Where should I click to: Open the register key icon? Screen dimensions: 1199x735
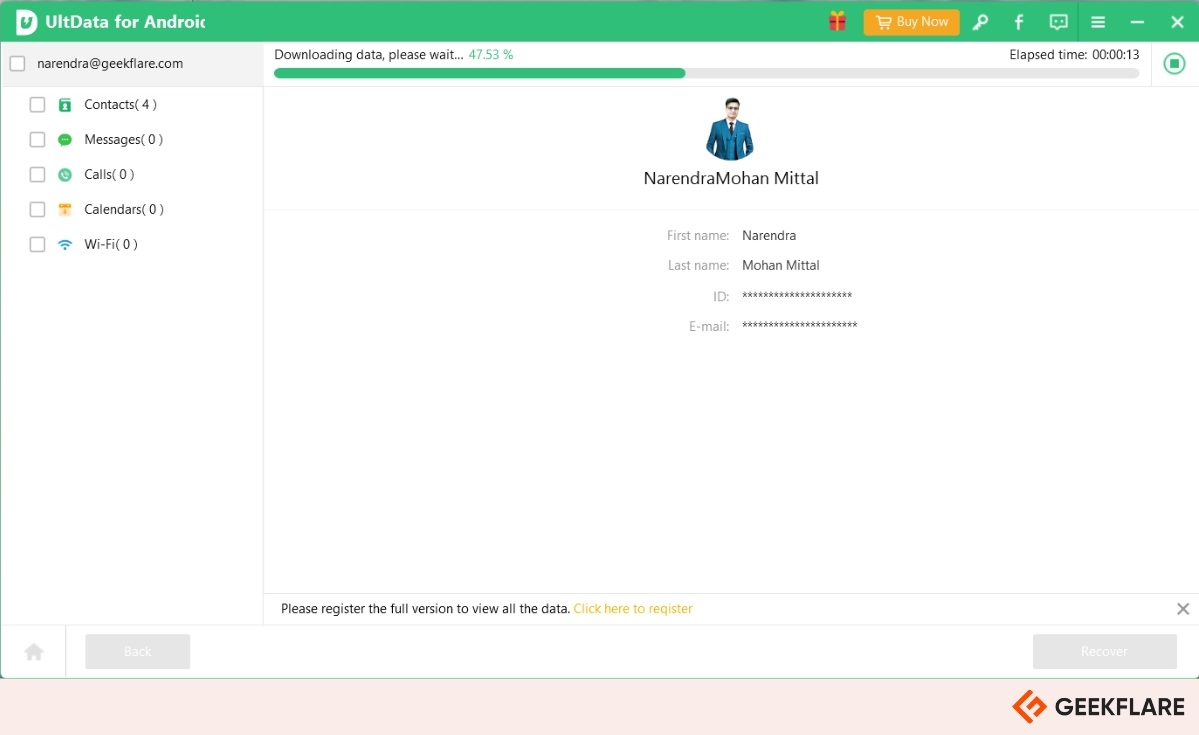click(x=980, y=22)
